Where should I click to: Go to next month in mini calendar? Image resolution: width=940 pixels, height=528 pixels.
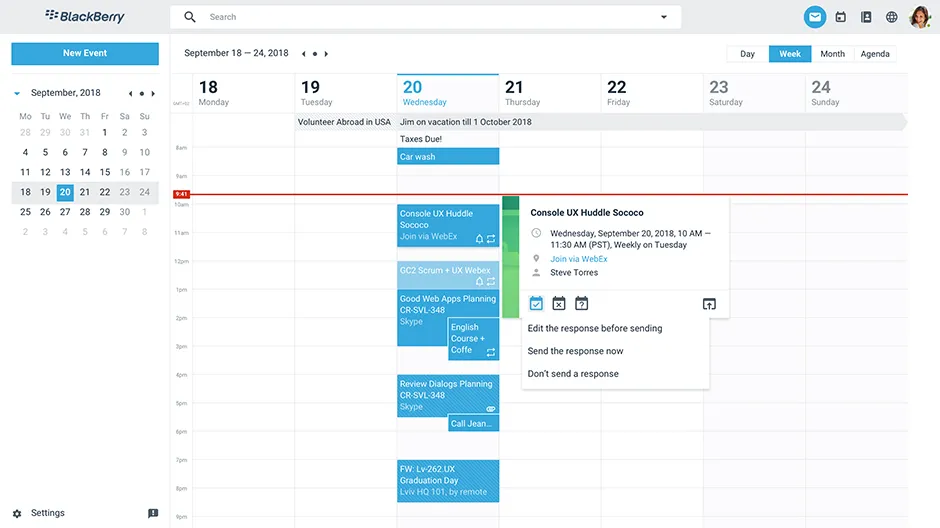[153, 93]
